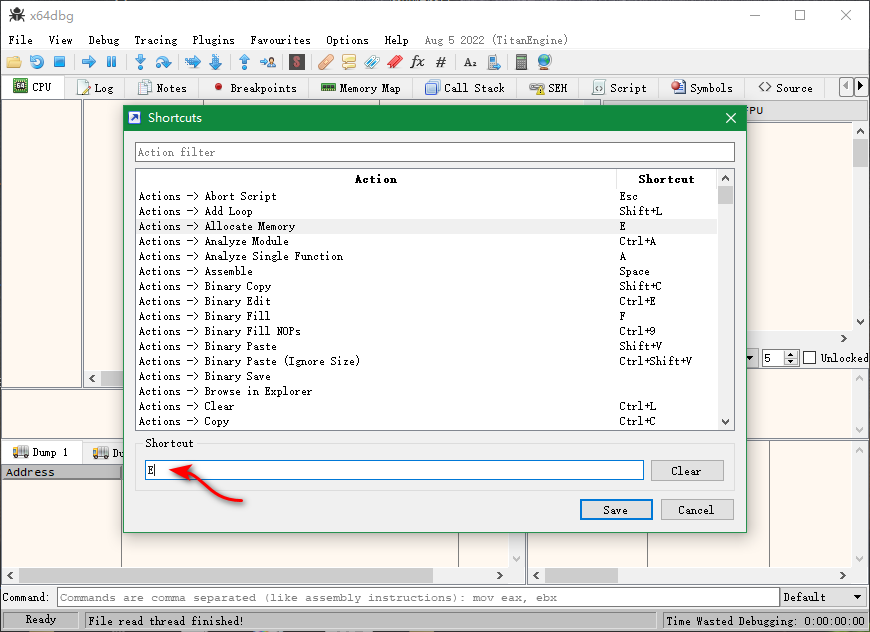Switch to the Log tab
This screenshot has width=870, height=632.
point(95,88)
